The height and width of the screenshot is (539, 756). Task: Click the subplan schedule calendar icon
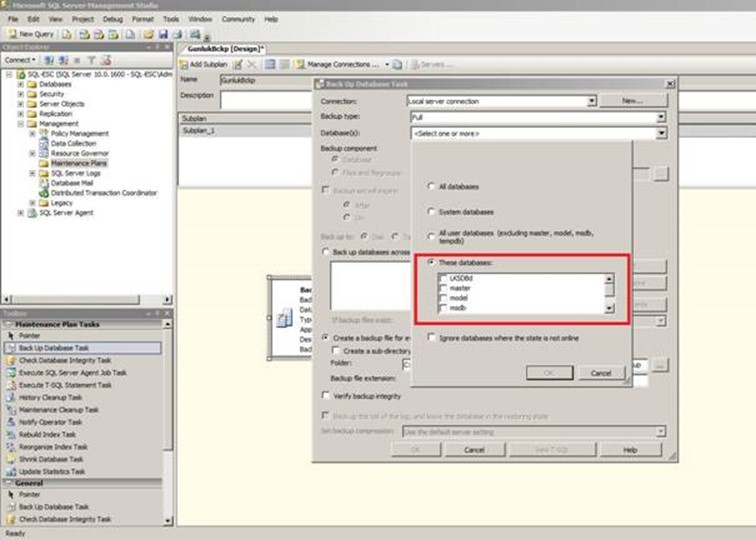point(270,64)
